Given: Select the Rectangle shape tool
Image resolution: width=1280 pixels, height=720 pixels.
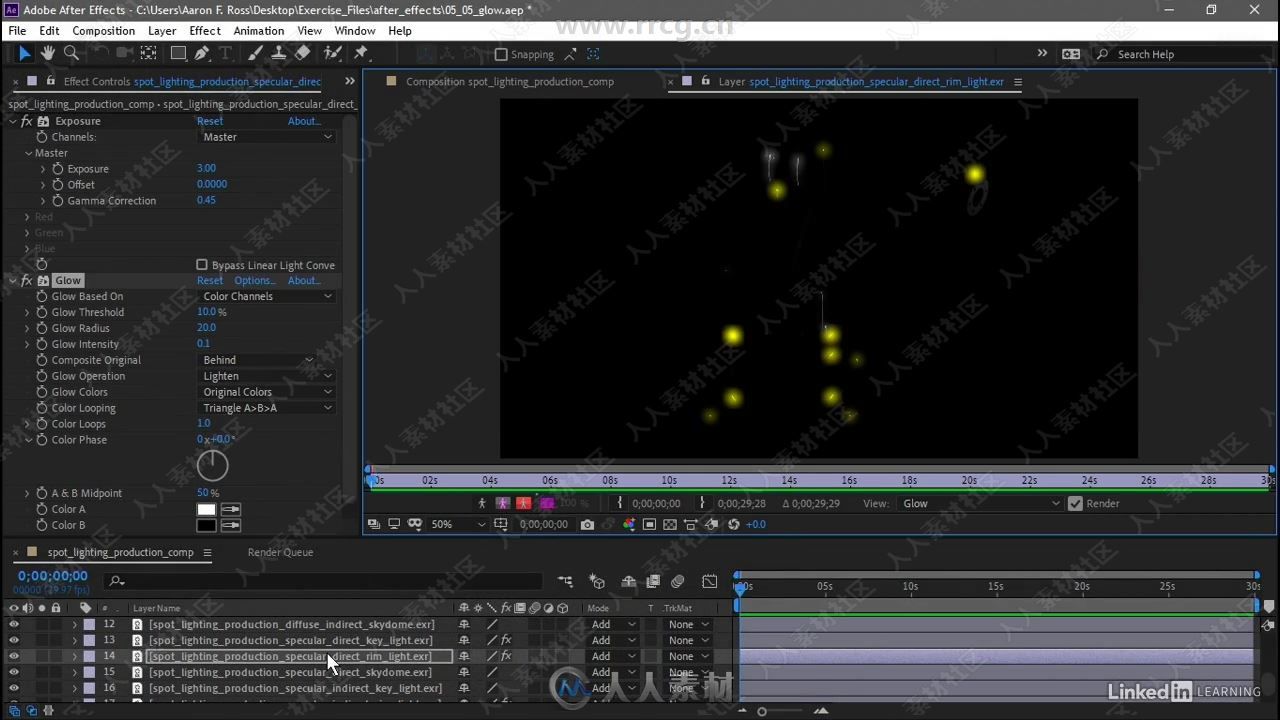Looking at the screenshot, I should (x=178, y=54).
